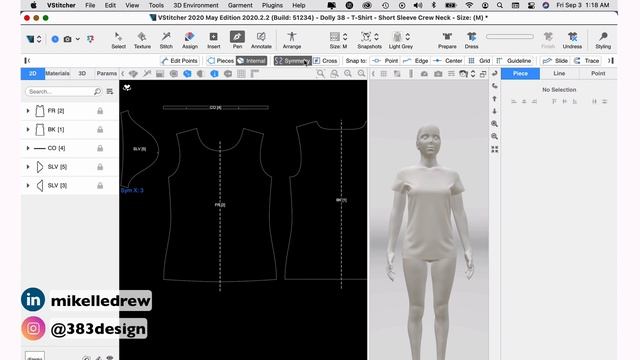Screen dimensions: 640x360
Task: Enable snap to Guideline
Action: [x=514, y=61]
